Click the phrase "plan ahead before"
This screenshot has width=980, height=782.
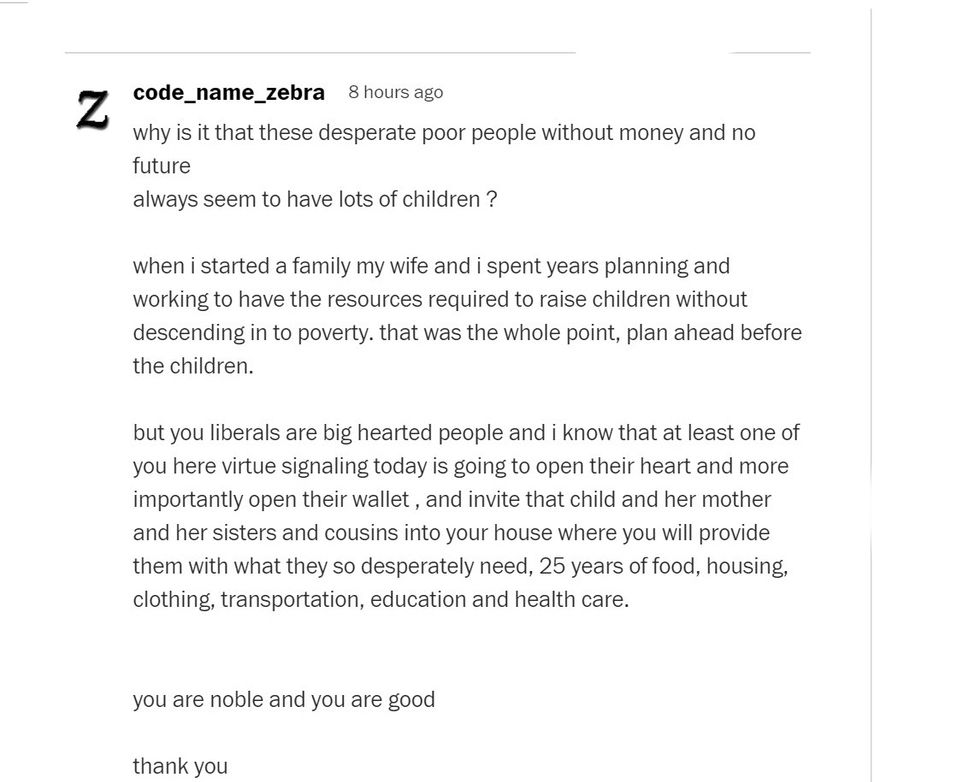tap(714, 333)
